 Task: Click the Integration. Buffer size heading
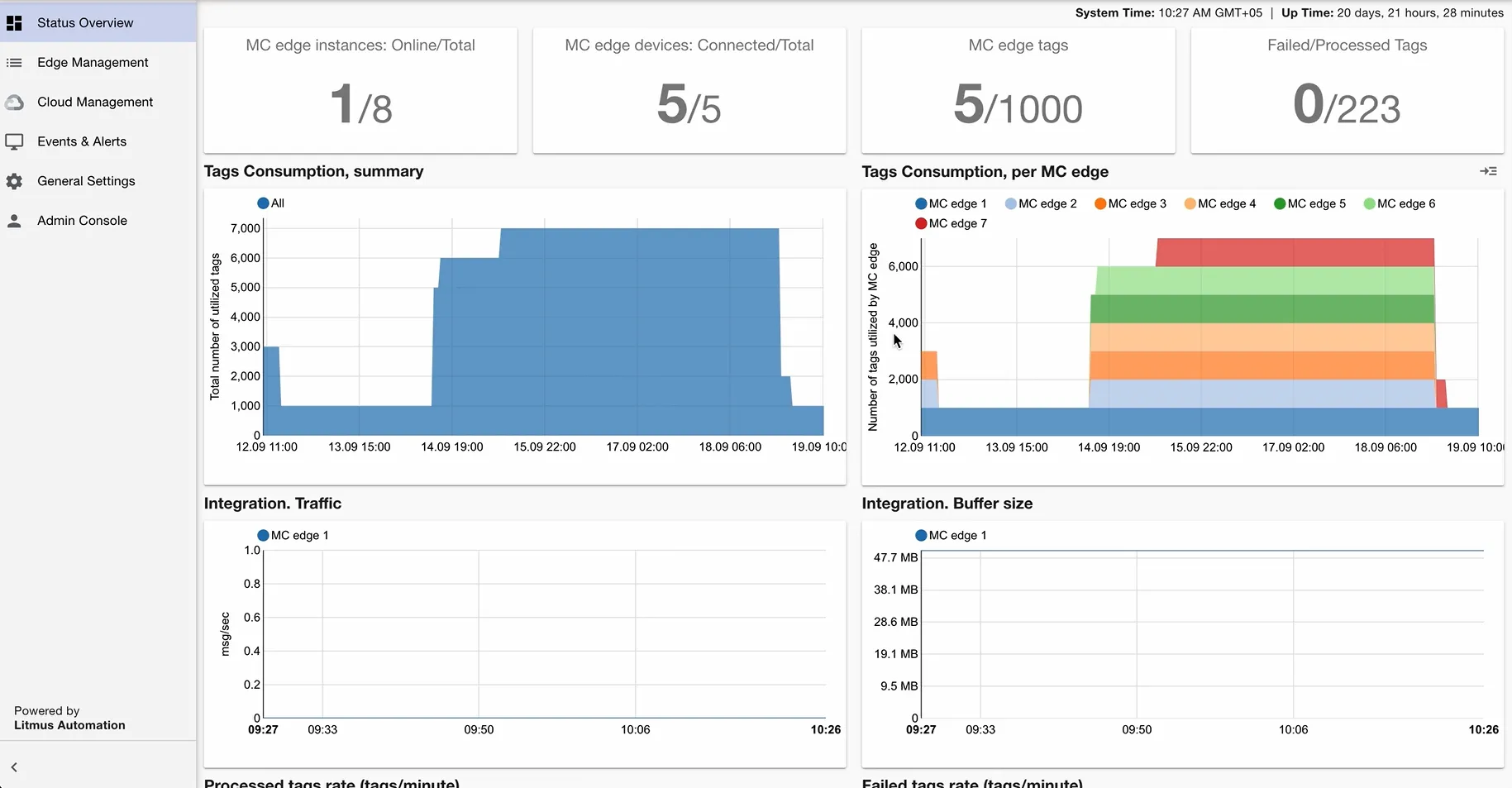pos(947,504)
